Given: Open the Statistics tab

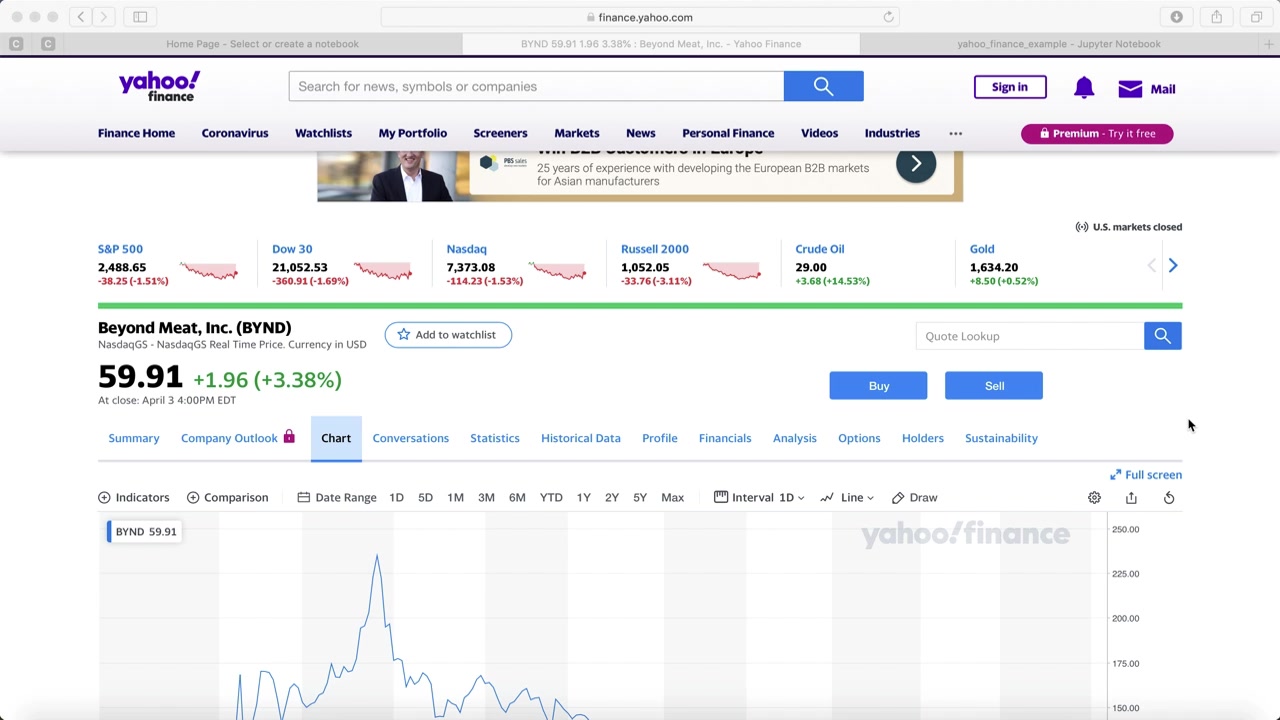Looking at the screenshot, I should [x=495, y=438].
